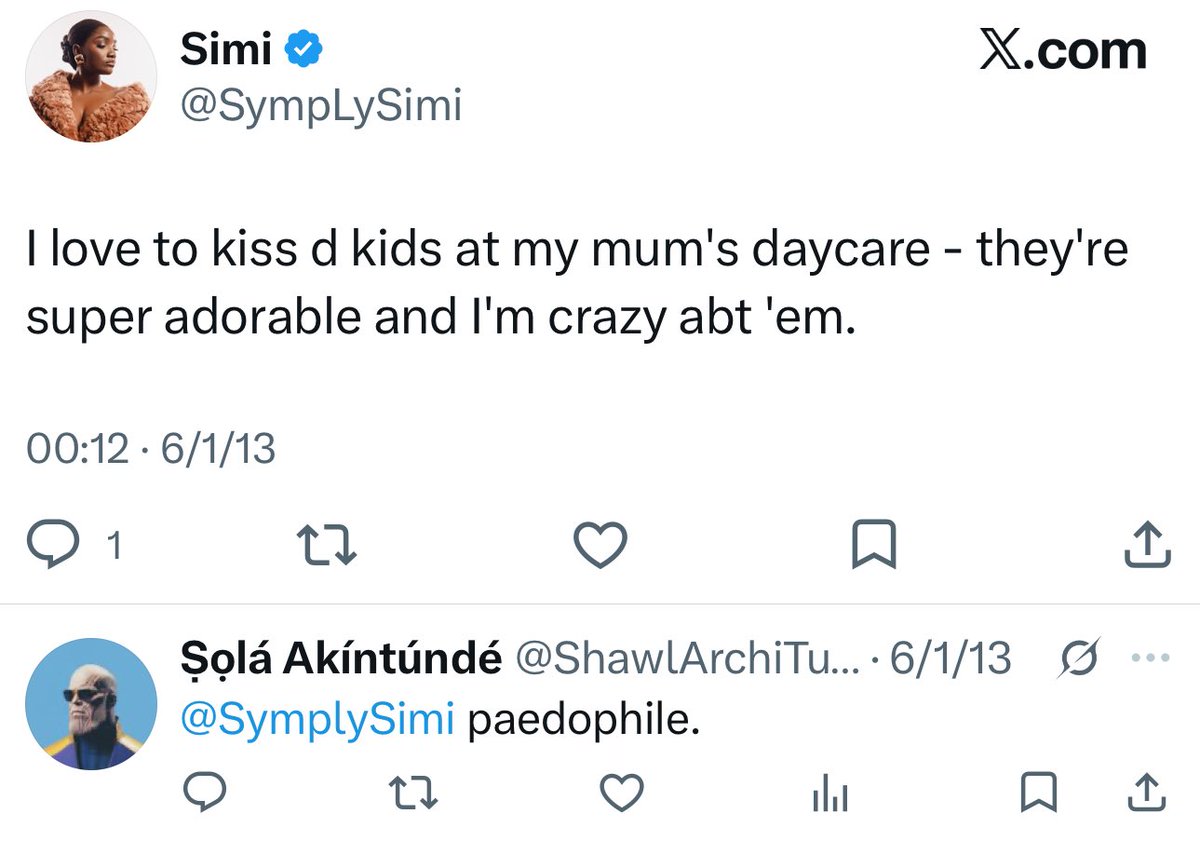
Task: Open more options menu on reply
Action: tap(1143, 658)
